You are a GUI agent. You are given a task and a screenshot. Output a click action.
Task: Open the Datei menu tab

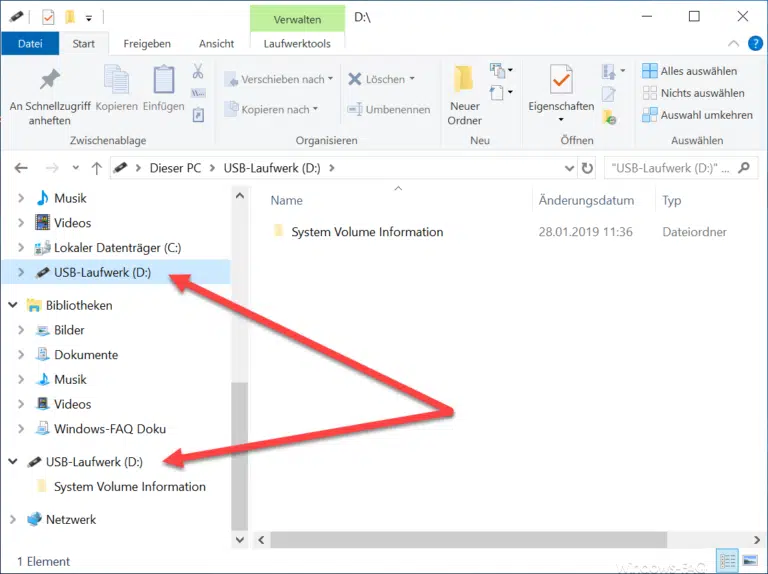[x=30, y=43]
